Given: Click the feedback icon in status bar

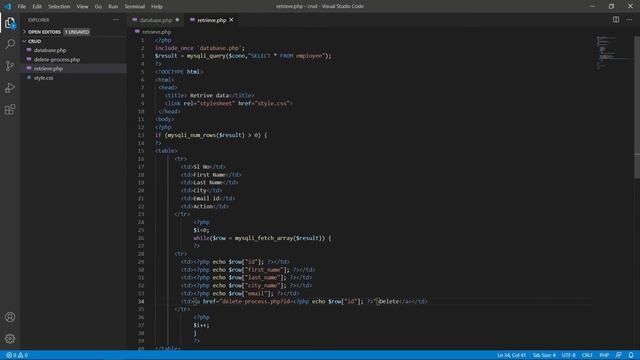Looking at the screenshot, I should [619, 355].
